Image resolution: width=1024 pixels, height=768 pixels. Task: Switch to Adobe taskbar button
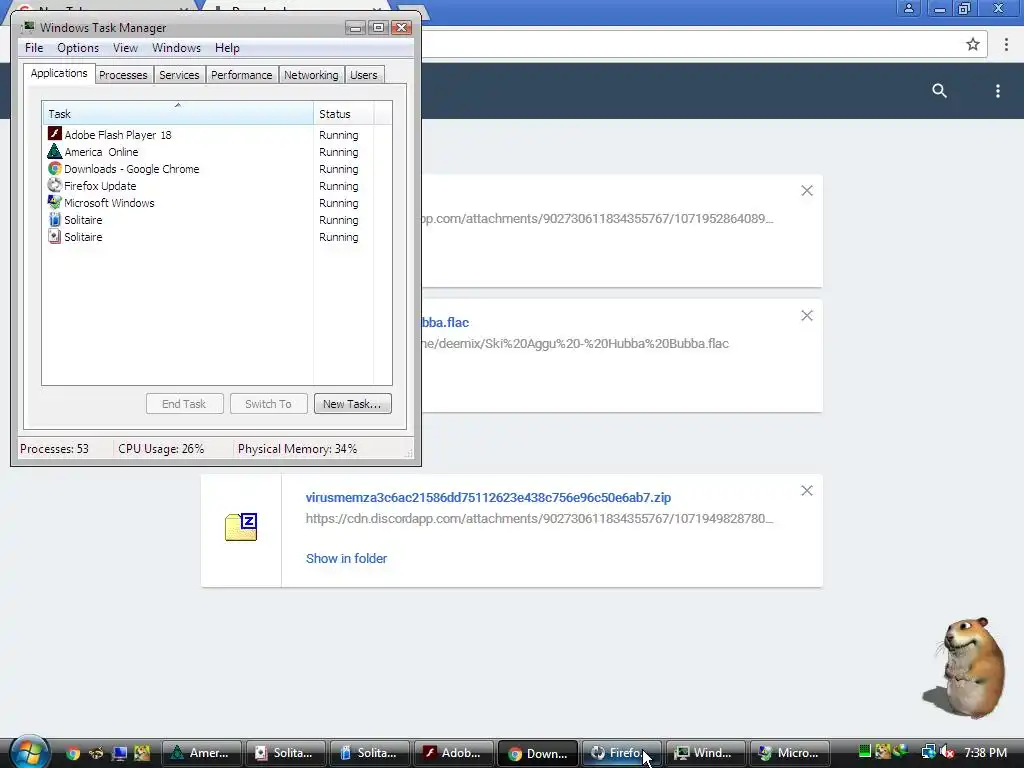point(454,753)
